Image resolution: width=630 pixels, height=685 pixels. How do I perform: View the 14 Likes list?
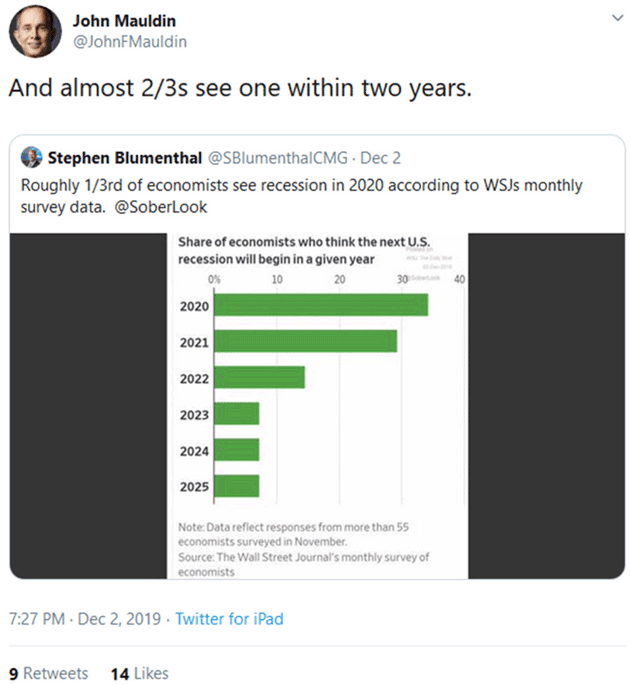[x=140, y=673]
